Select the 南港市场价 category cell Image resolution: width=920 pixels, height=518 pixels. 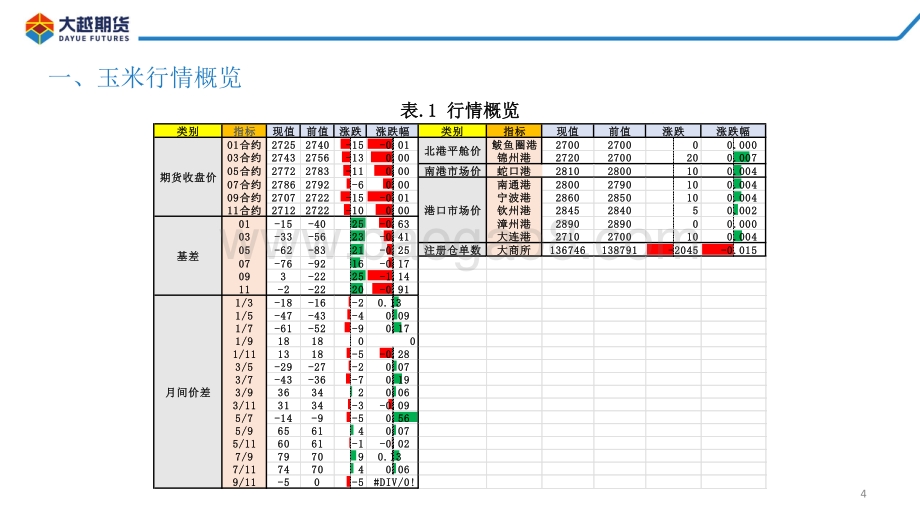(x=452, y=171)
